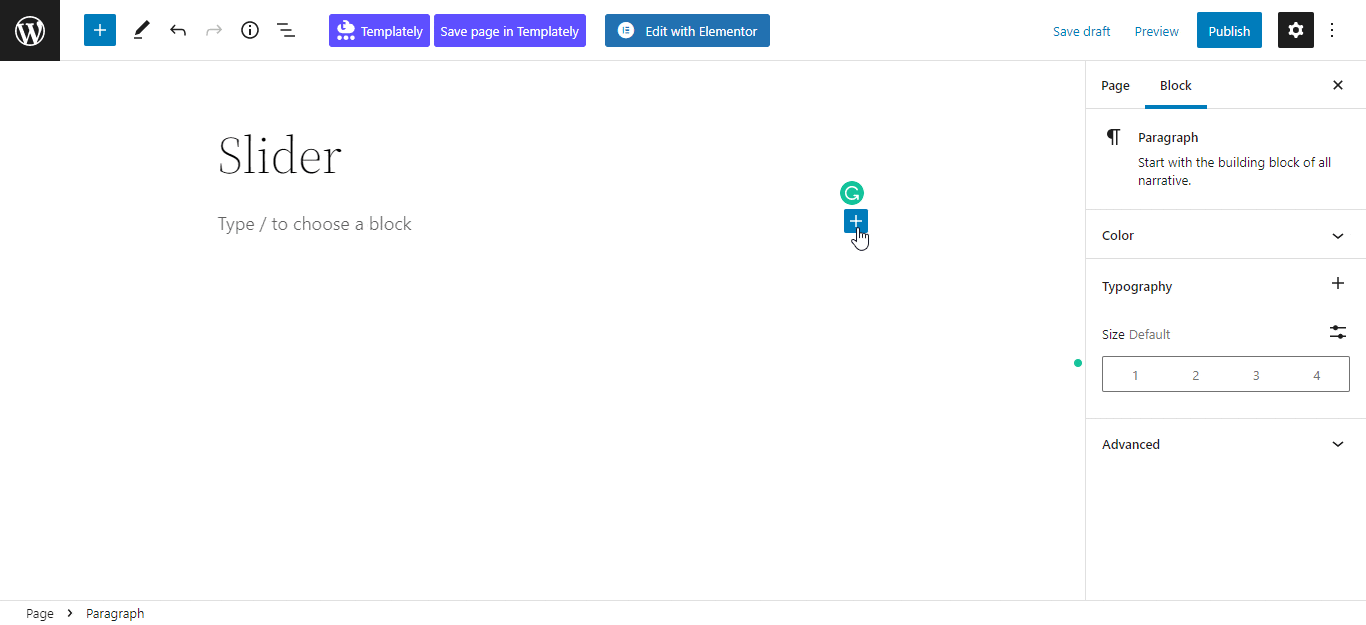Viewport: 1366px width, 625px height.
Task: Switch to the Page tab
Action: click(1115, 85)
